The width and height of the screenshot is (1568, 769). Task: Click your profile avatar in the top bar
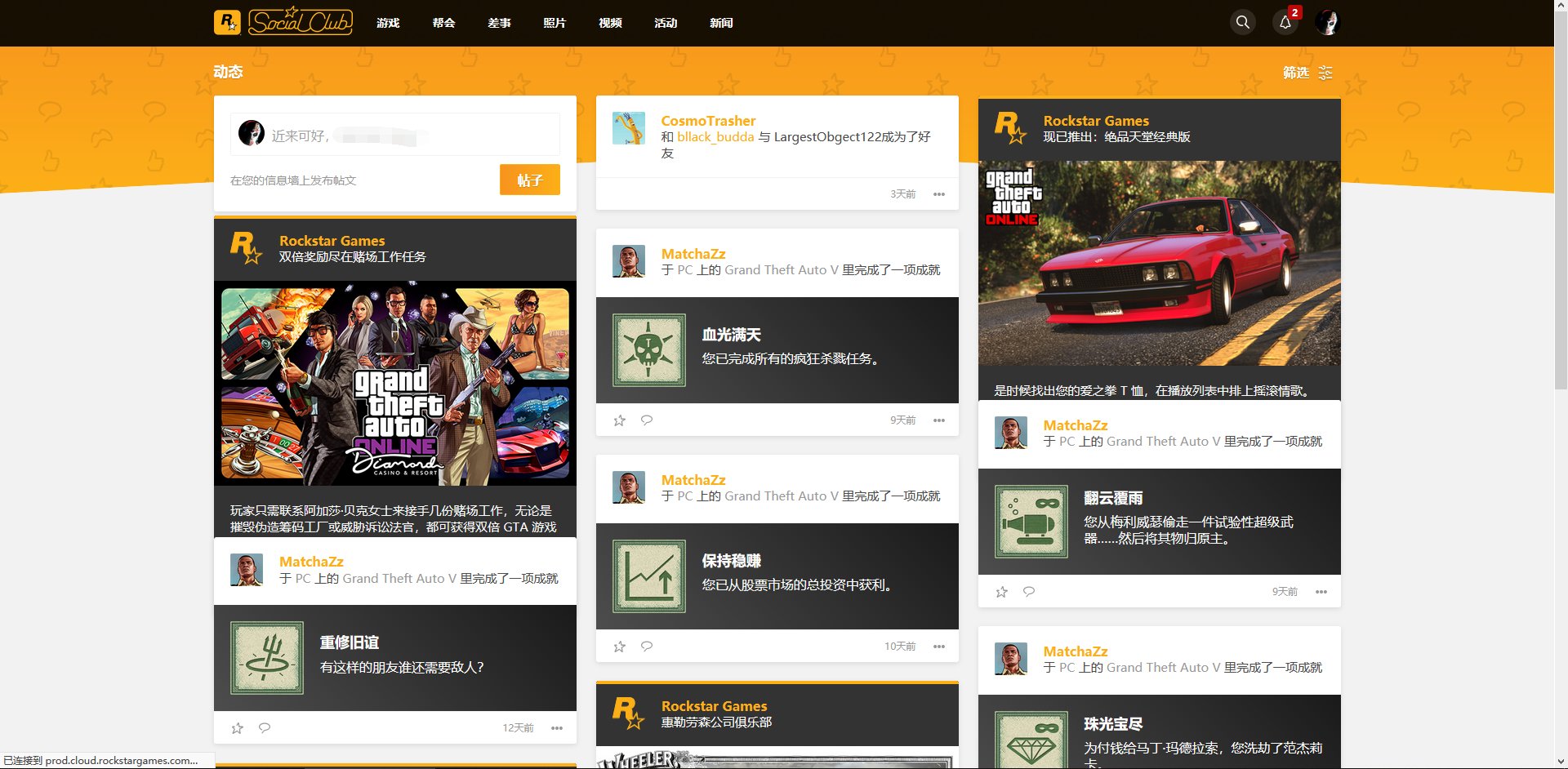tap(1329, 22)
